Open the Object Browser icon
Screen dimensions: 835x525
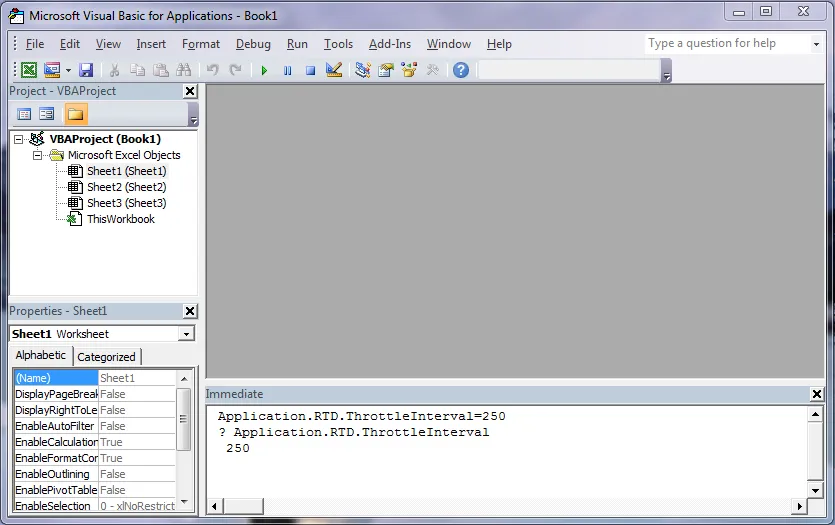point(409,70)
